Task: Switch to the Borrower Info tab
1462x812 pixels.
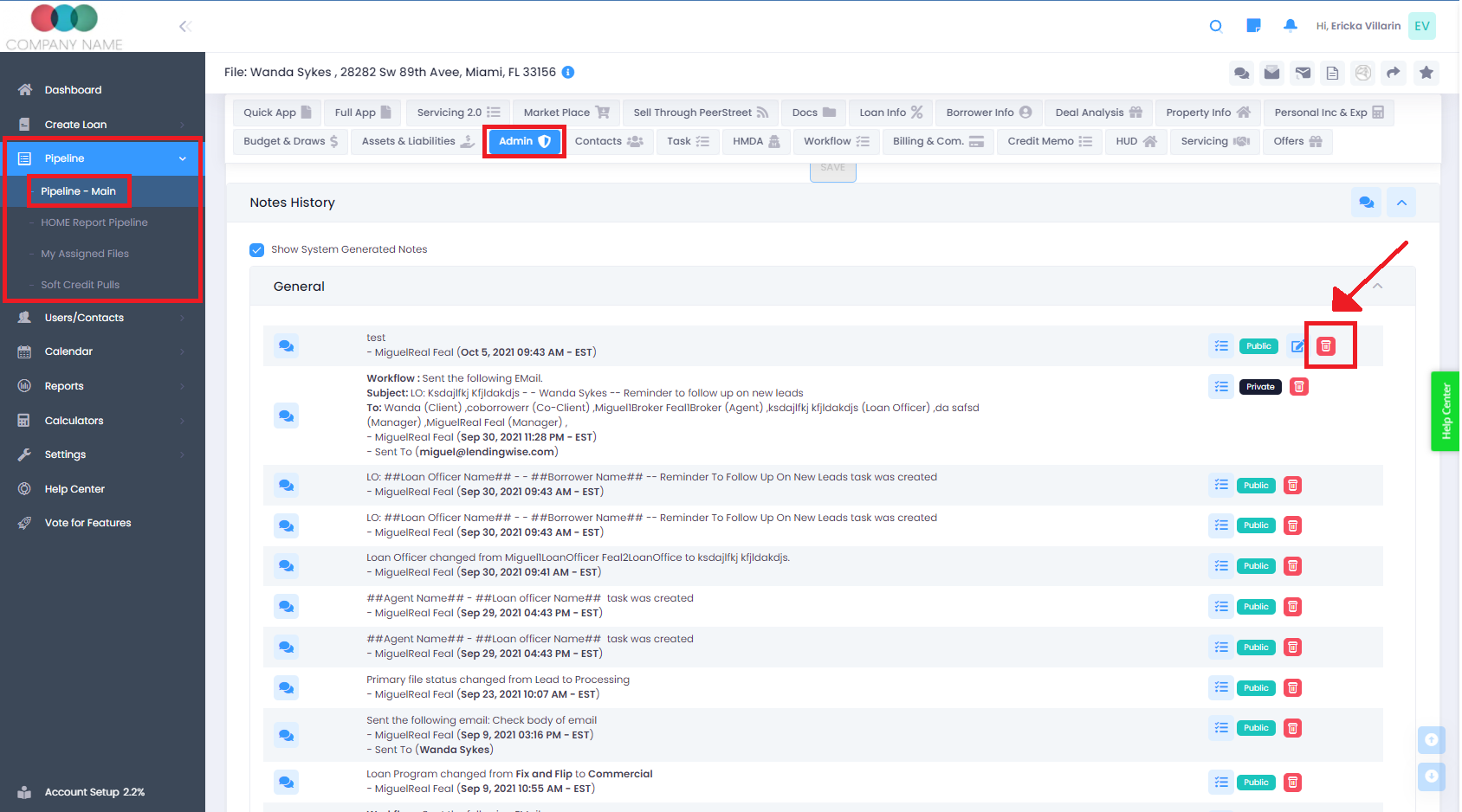Action: click(x=988, y=113)
